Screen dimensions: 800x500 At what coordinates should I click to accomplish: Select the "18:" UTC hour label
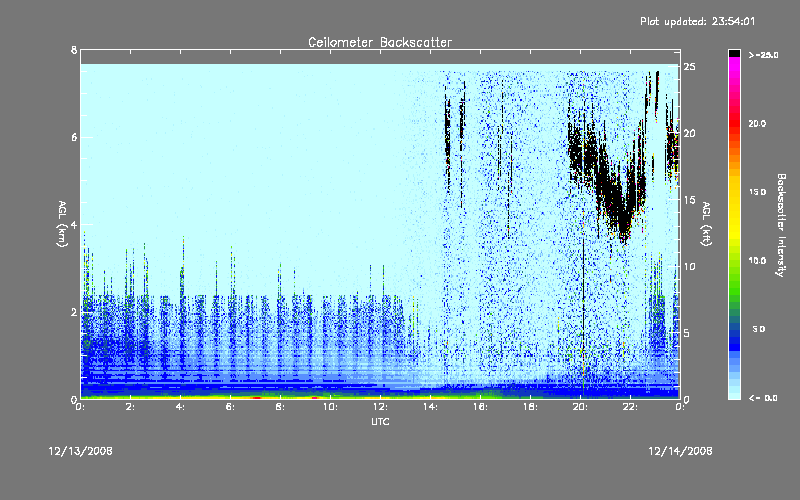[530, 407]
